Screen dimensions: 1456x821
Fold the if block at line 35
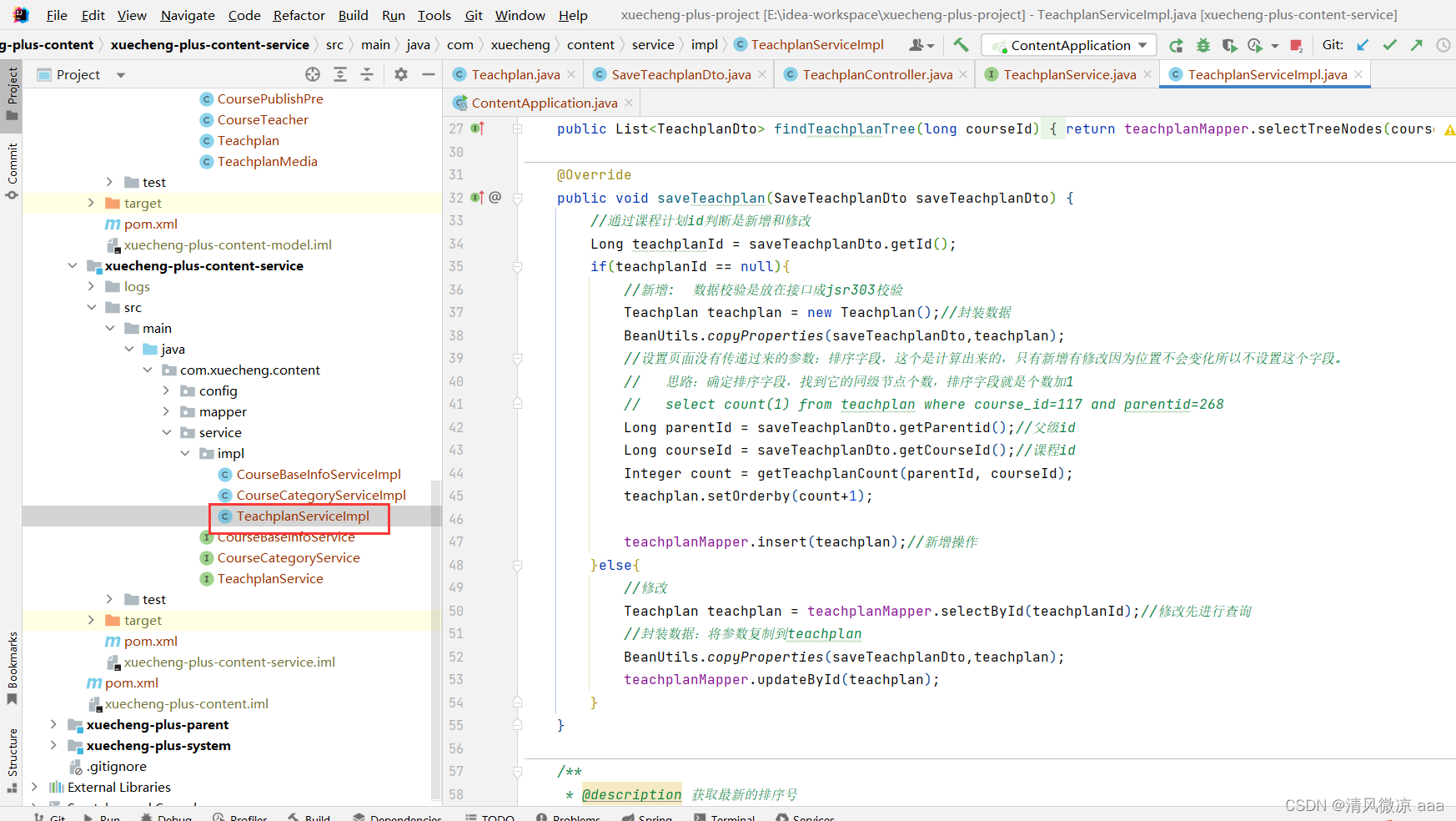pyautogui.click(x=518, y=267)
